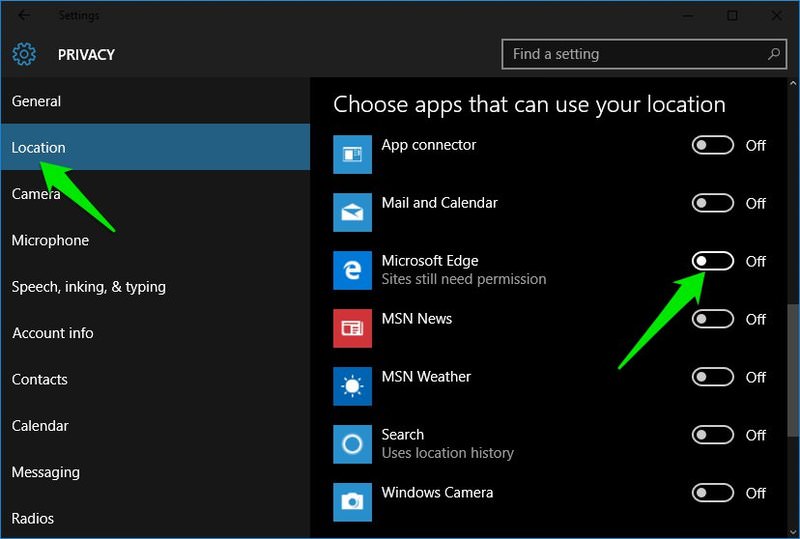The image size is (800, 539).
Task: Open Account info privacy settings
Action: pyautogui.click(x=155, y=333)
